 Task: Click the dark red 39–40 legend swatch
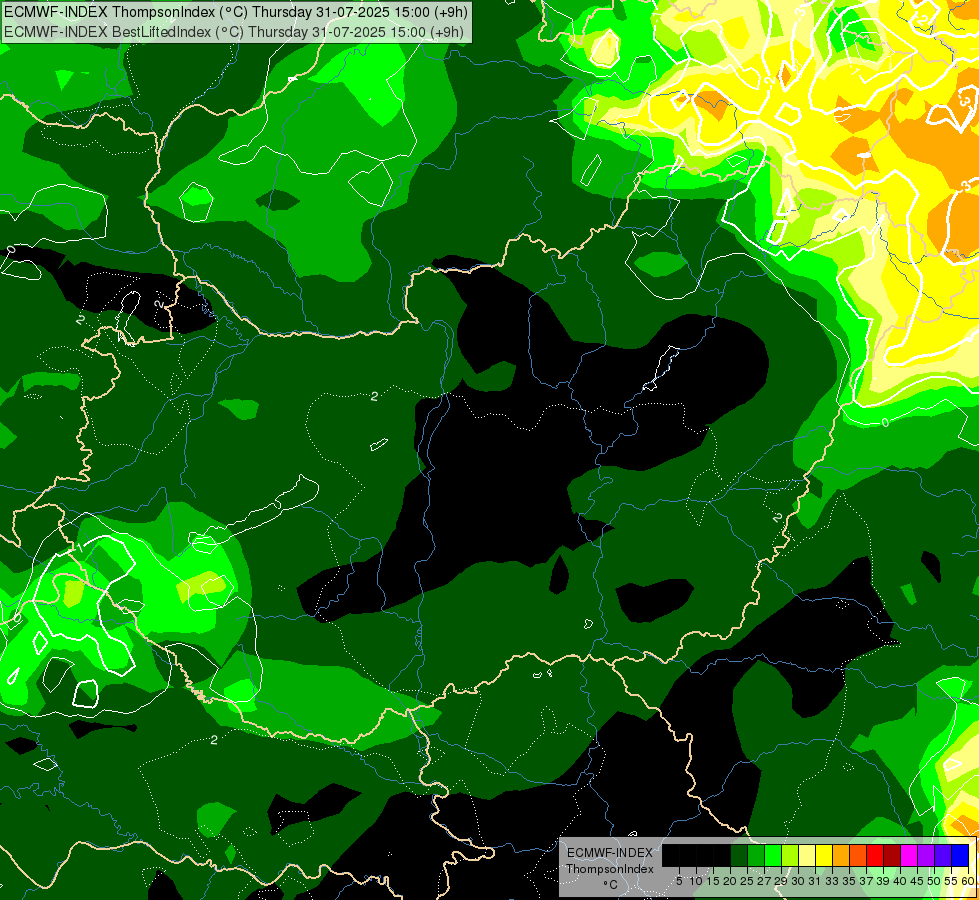(892, 855)
